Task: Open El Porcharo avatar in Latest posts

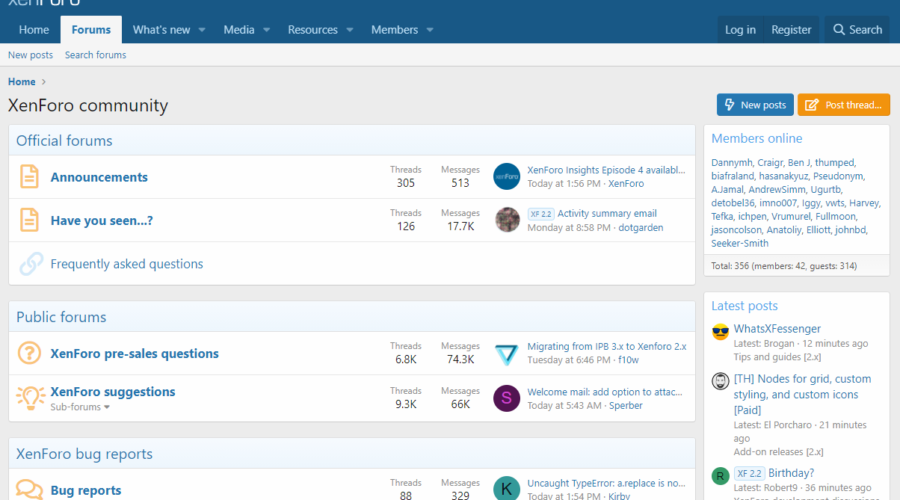Action: [x=720, y=381]
